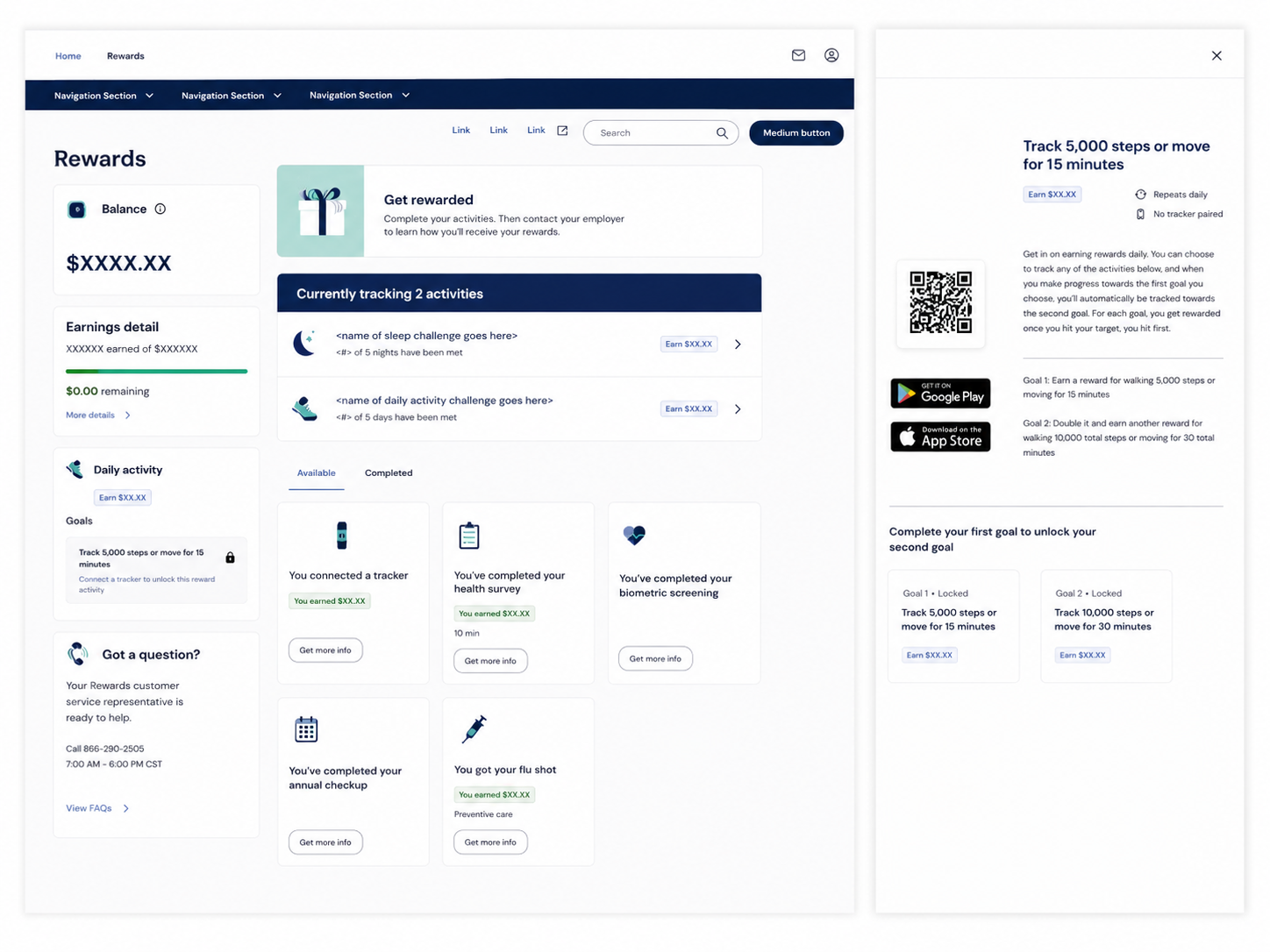Open the mail envelope icon
Image resolution: width=1270 pixels, height=952 pixels.
(x=798, y=55)
